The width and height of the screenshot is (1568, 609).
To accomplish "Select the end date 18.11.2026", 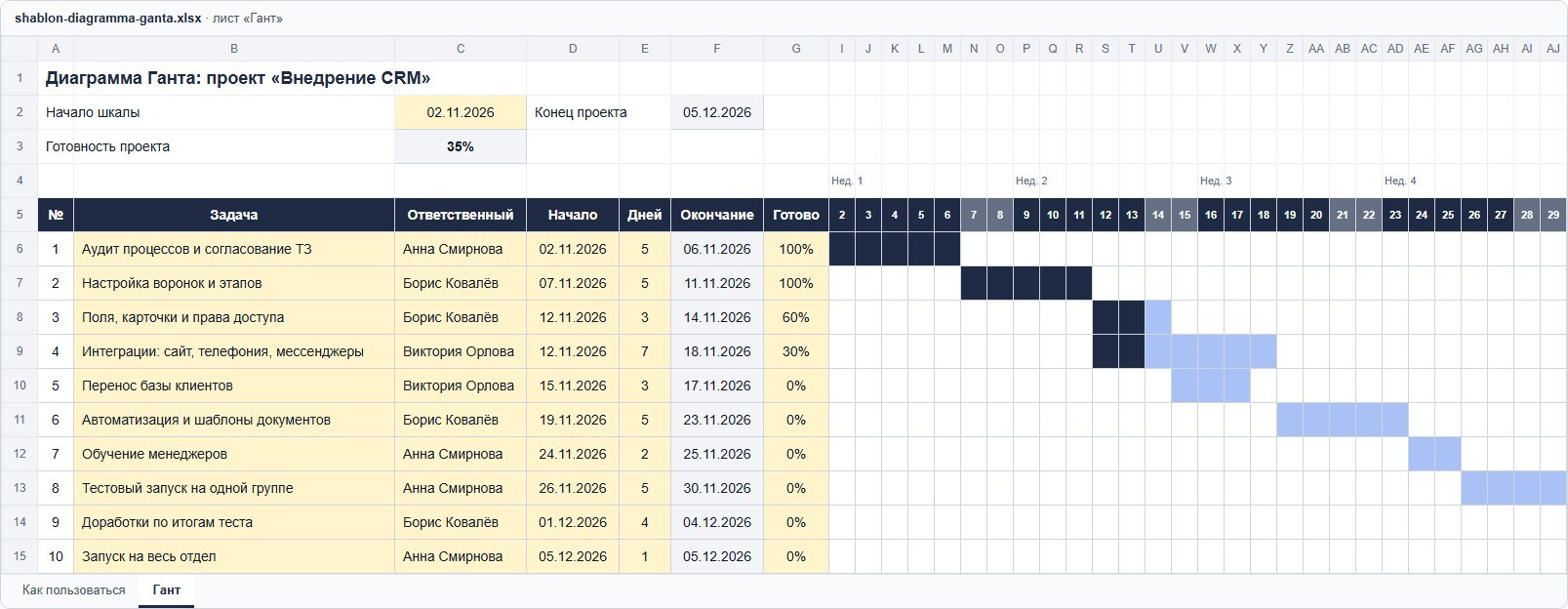I will pos(717,351).
